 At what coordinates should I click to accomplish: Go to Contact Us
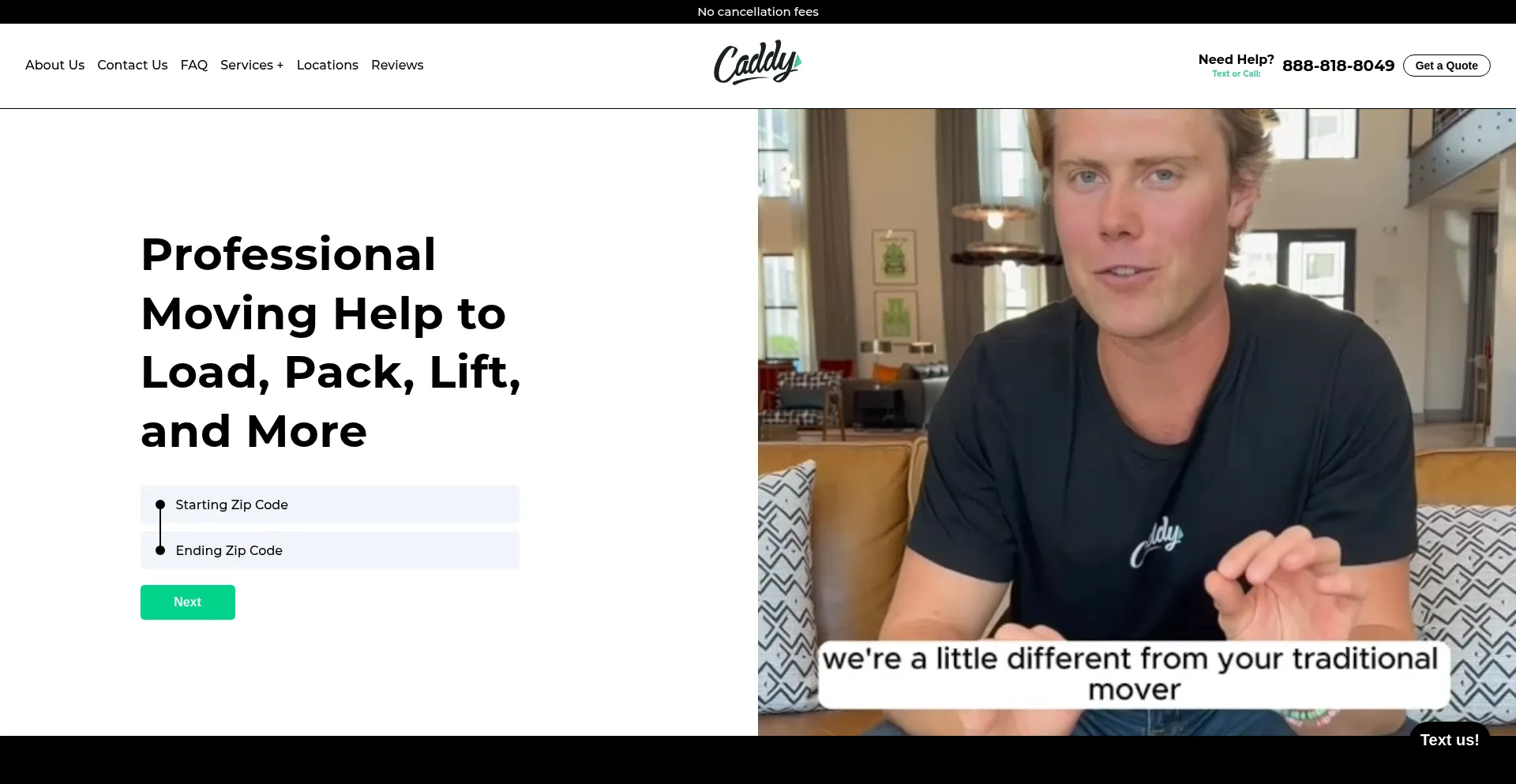pos(132,65)
